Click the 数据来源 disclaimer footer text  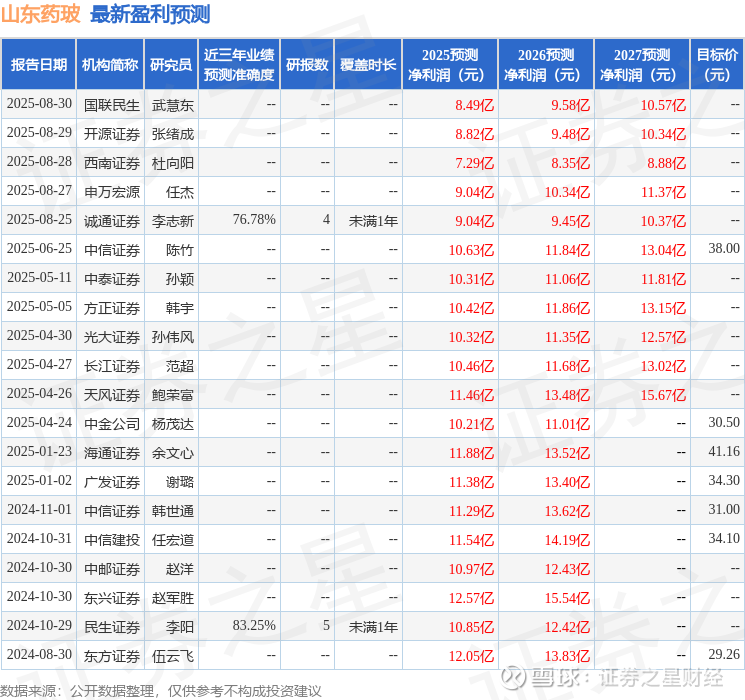tap(161, 690)
